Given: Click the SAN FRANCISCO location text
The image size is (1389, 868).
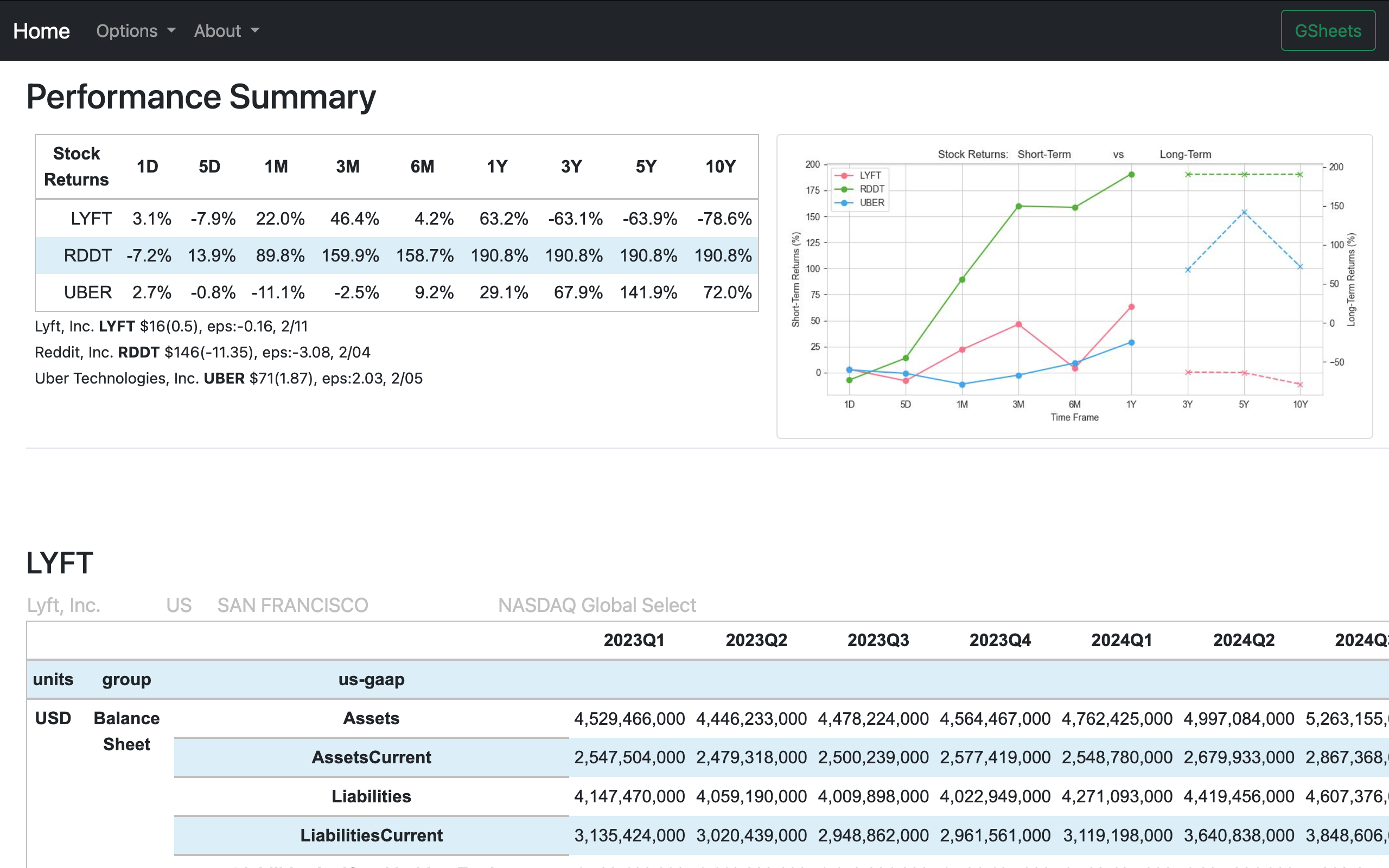Looking at the screenshot, I should tap(293, 605).
